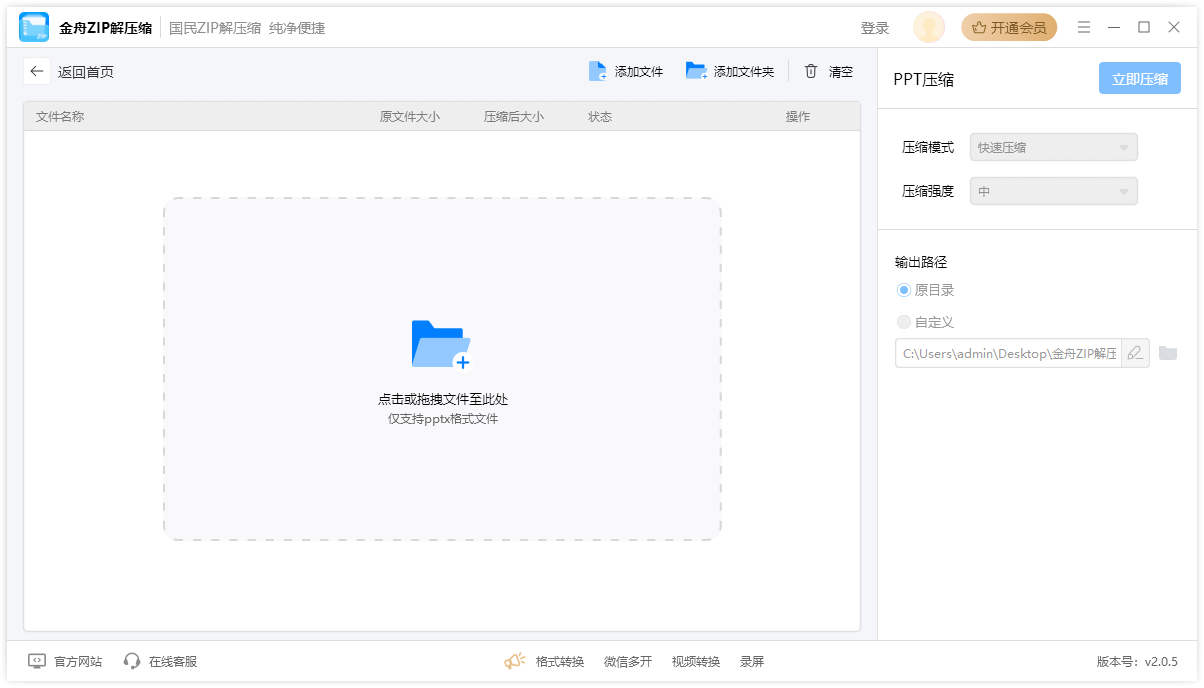Open the output folder browse icon
Image resolution: width=1204 pixels, height=688 pixels.
tap(1168, 353)
